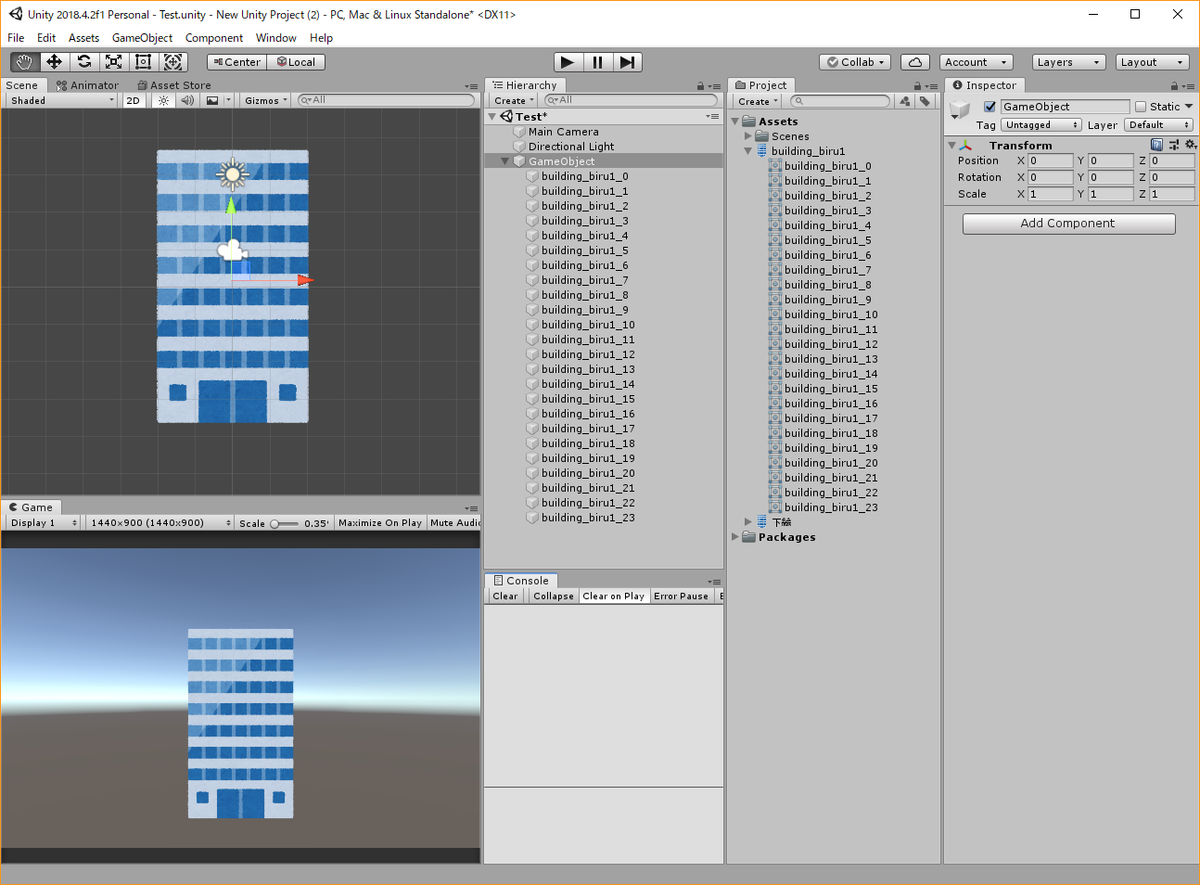Select the Scale tool
1200x885 pixels.
click(114, 62)
